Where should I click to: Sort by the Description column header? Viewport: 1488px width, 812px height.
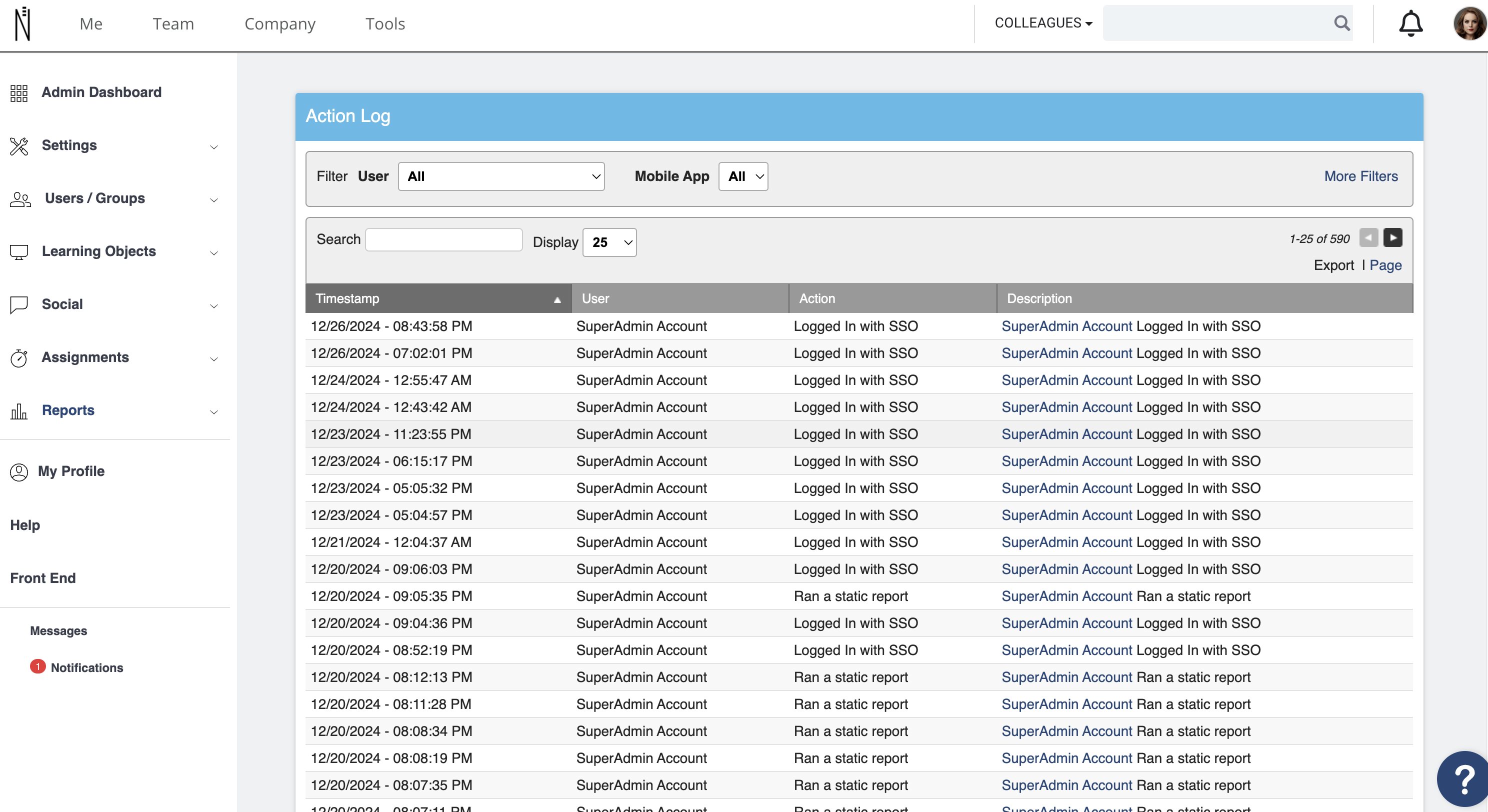click(1204, 298)
